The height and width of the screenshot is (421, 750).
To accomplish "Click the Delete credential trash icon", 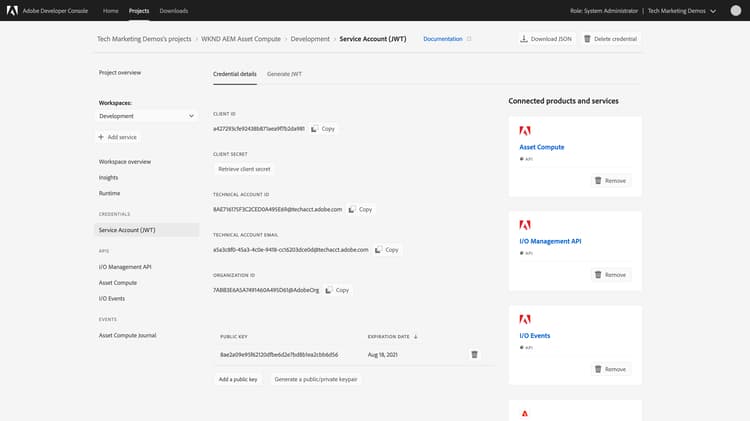I will click(x=587, y=39).
